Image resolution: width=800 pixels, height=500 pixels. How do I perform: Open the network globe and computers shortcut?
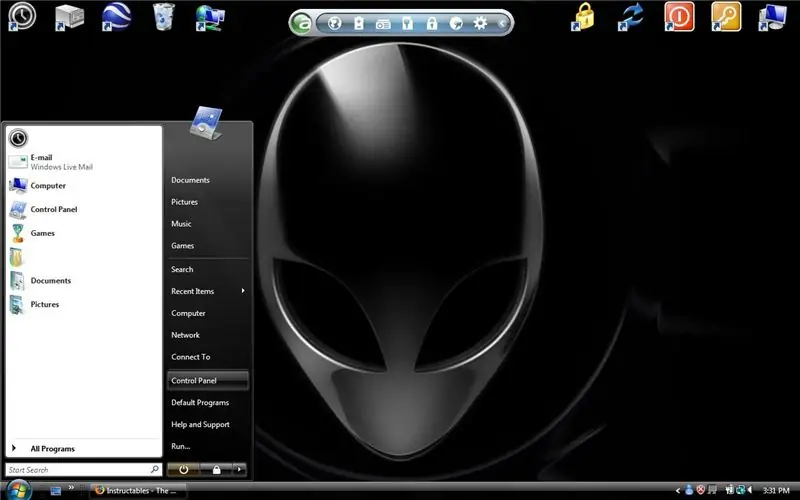(x=210, y=18)
